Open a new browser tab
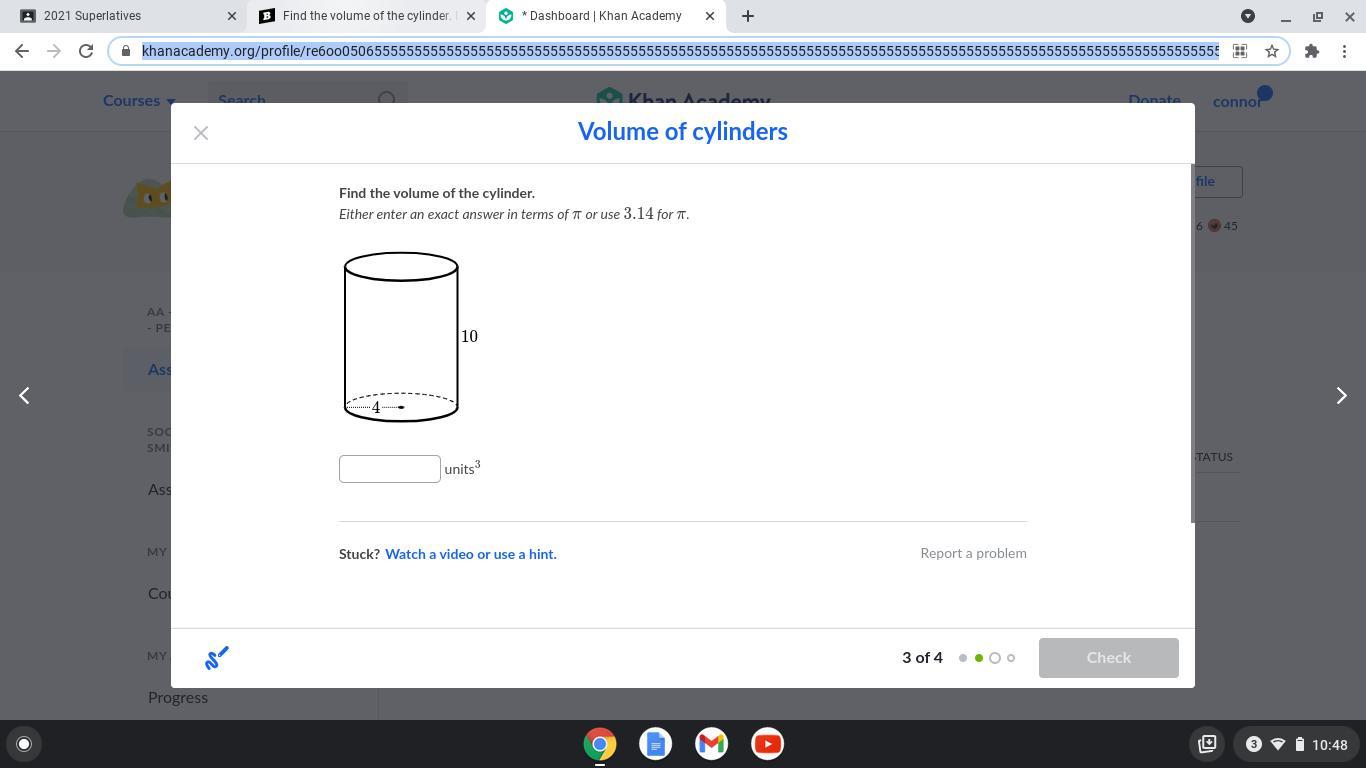This screenshot has height=768, width=1366. [x=748, y=16]
